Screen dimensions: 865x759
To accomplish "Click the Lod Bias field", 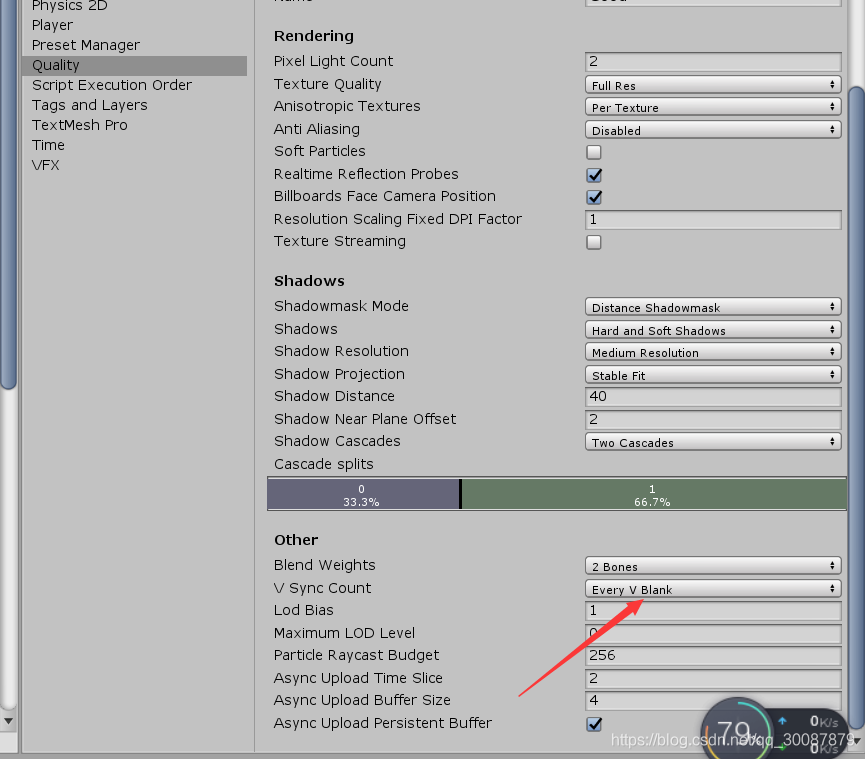I will click(x=713, y=611).
